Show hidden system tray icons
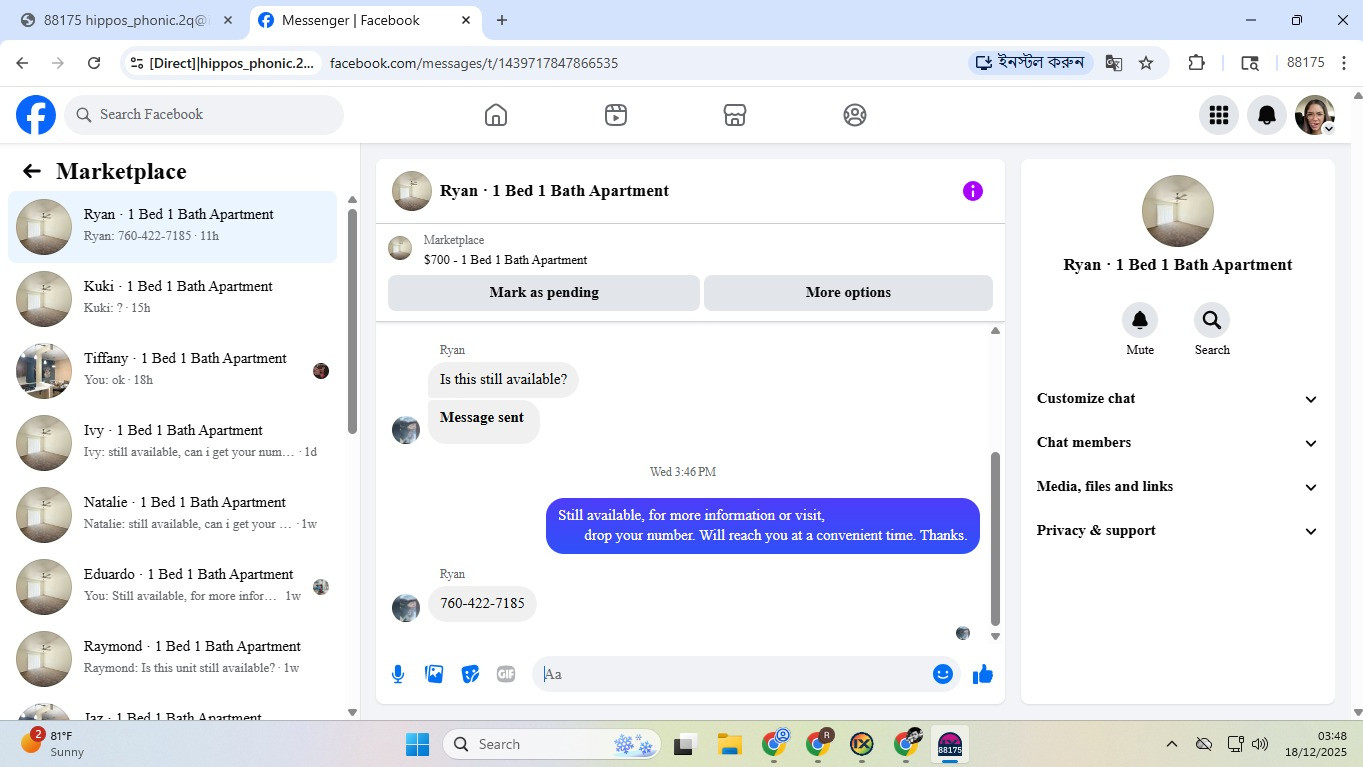 [1171, 744]
